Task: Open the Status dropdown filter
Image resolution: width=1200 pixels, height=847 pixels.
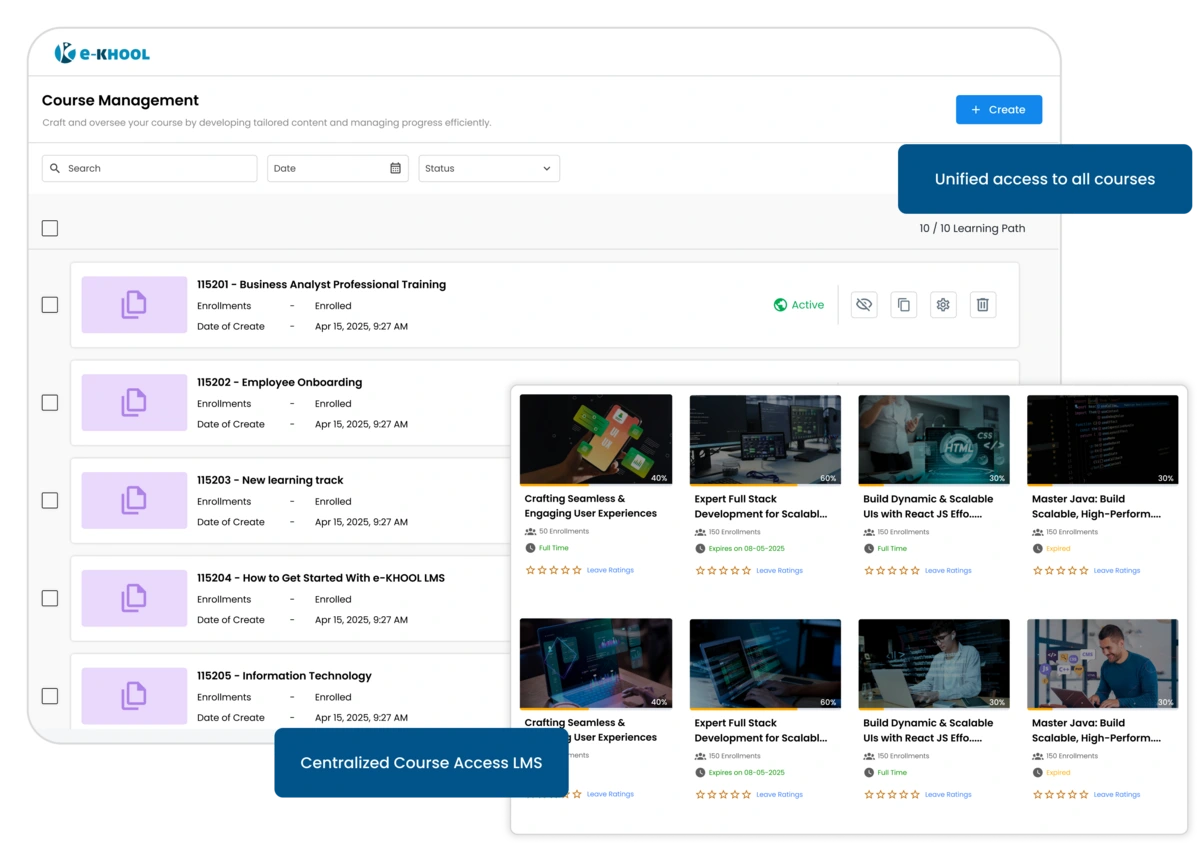Action: [x=488, y=168]
